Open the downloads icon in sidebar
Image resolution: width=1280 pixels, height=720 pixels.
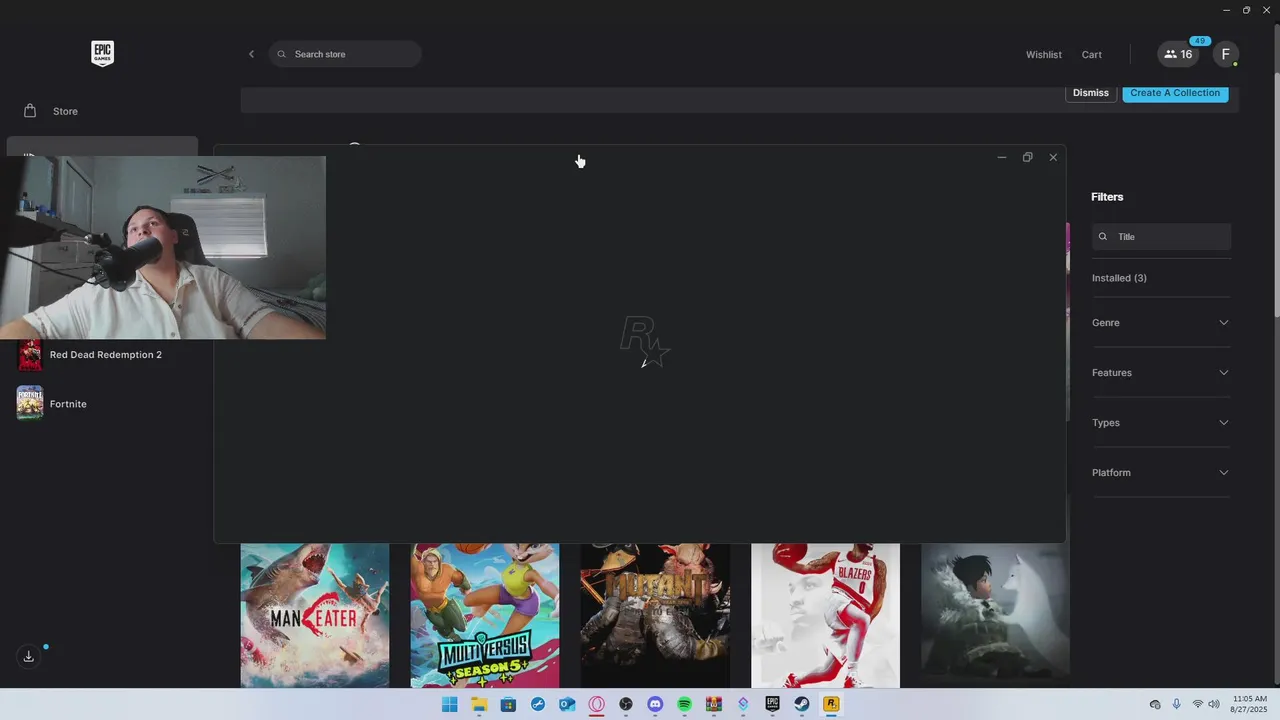tap(29, 656)
